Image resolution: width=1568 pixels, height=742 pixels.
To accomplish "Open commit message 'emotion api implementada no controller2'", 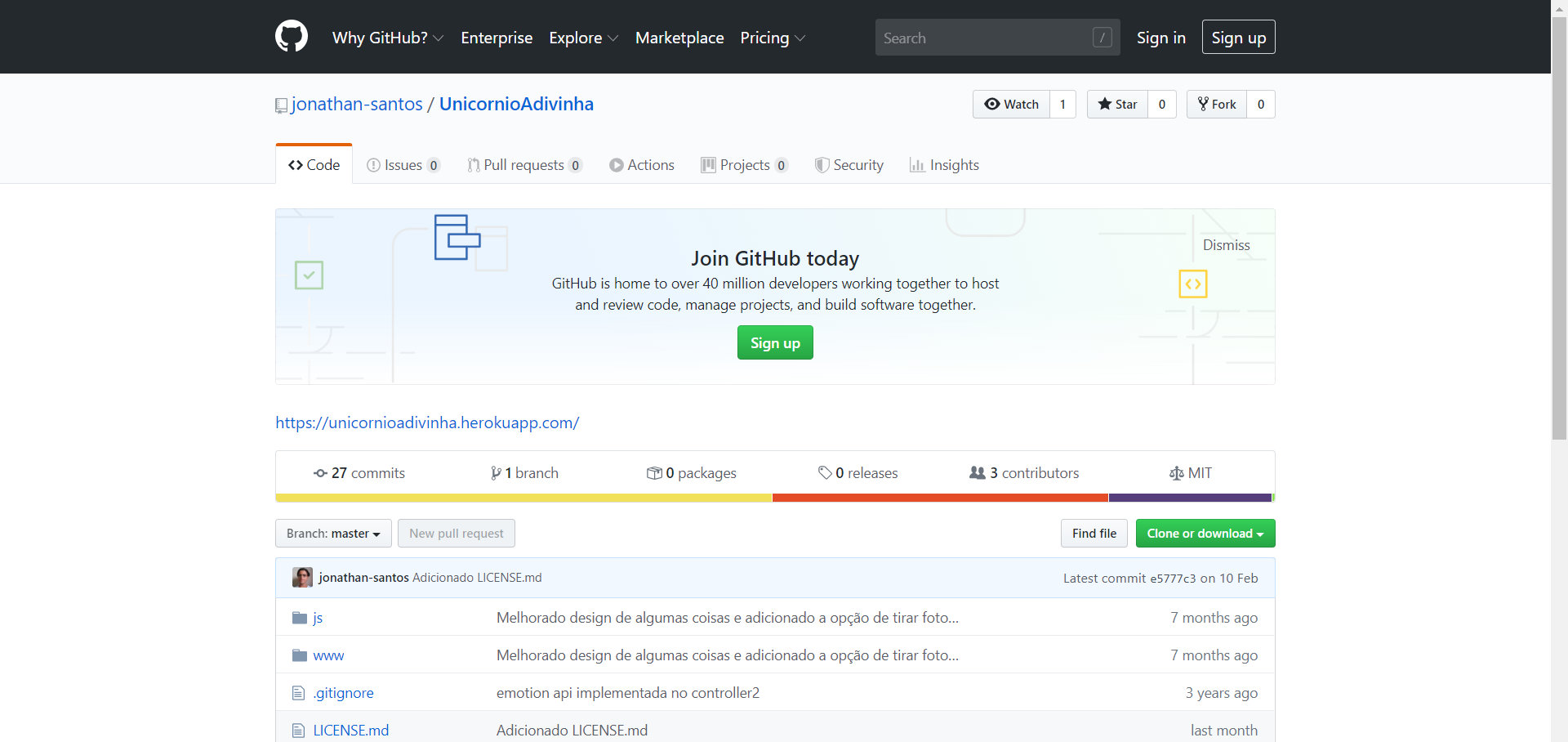I will (x=628, y=693).
